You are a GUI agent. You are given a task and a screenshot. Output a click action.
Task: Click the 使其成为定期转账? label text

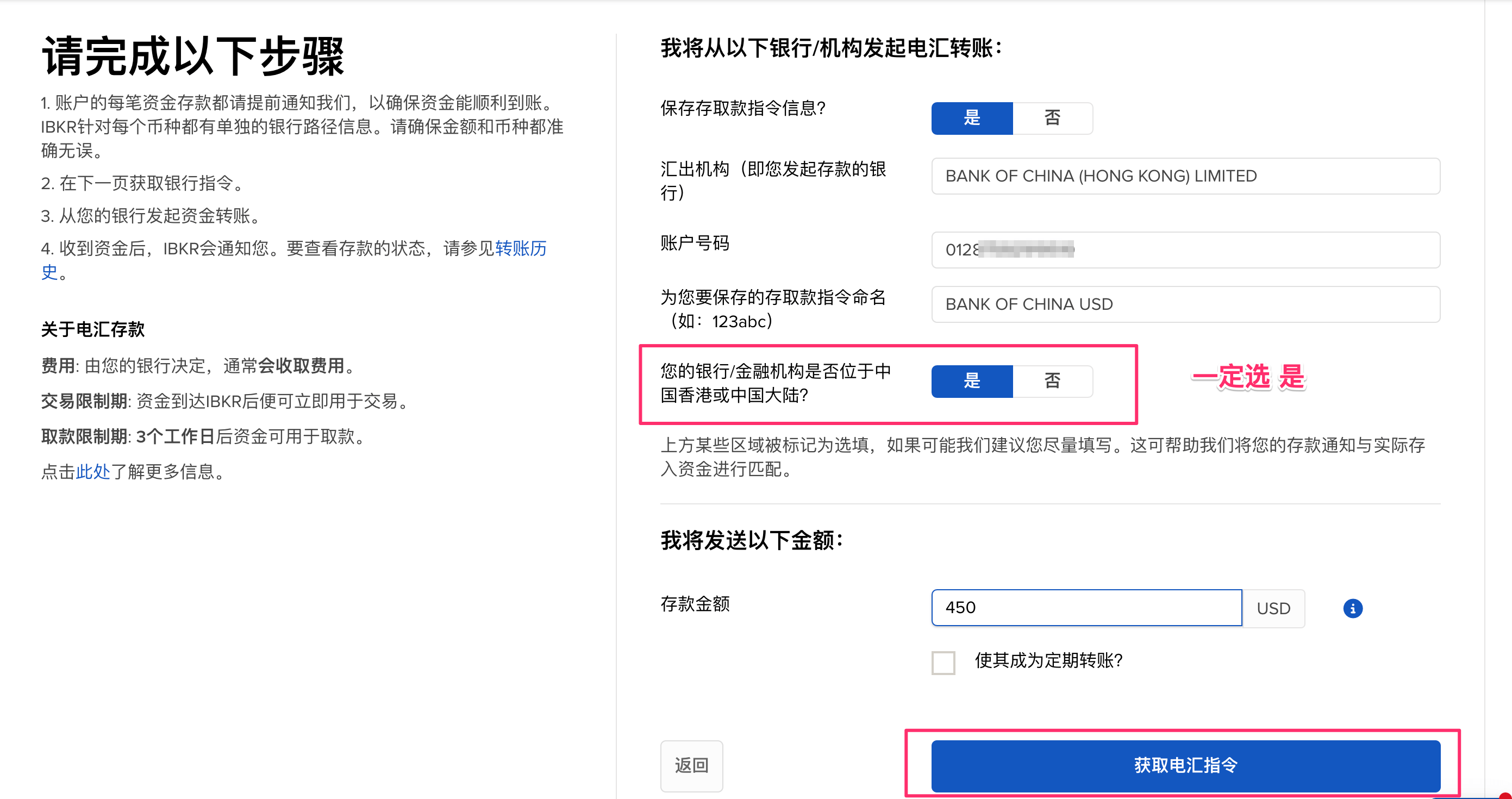click(x=1048, y=660)
